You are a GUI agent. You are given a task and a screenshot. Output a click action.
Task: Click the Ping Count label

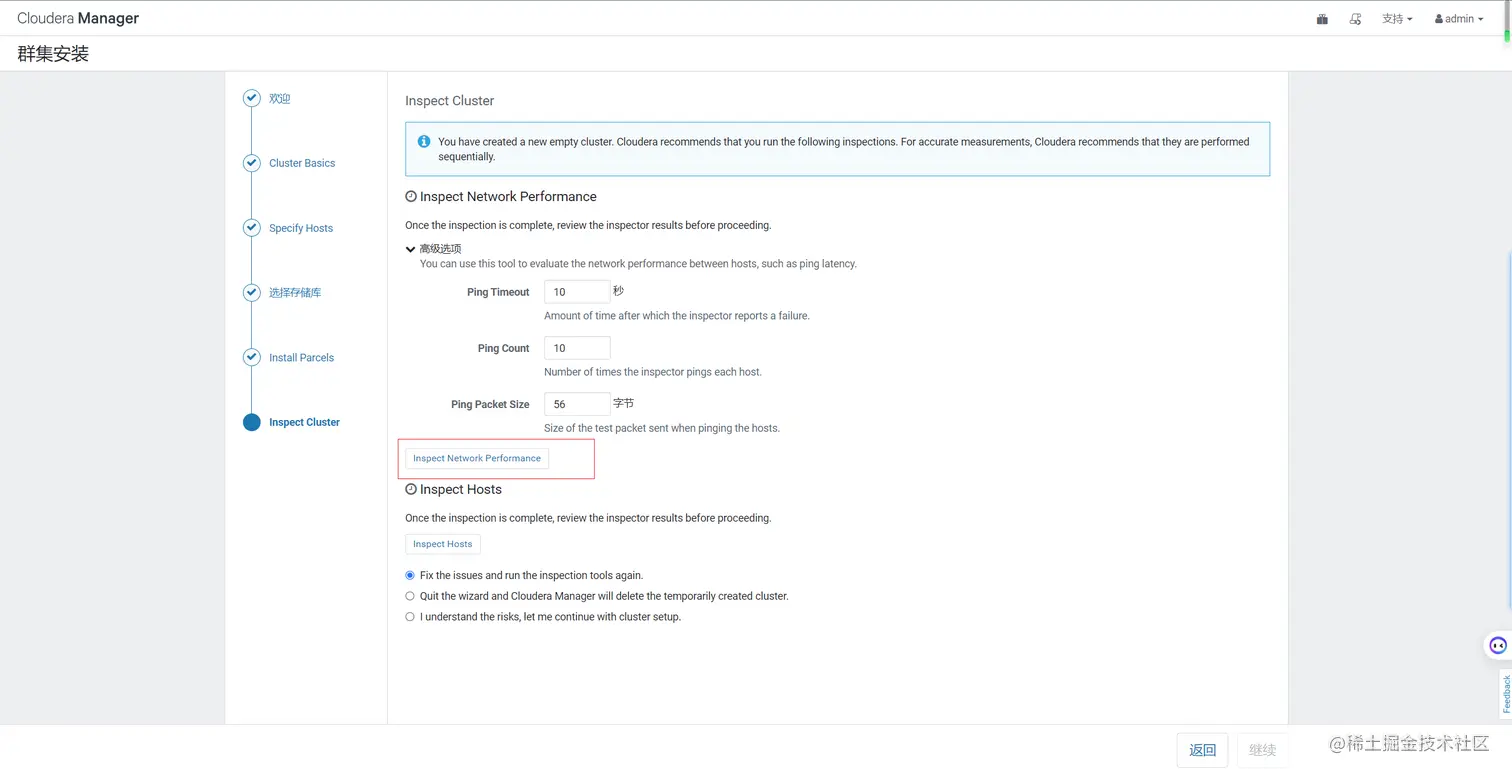pos(503,348)
